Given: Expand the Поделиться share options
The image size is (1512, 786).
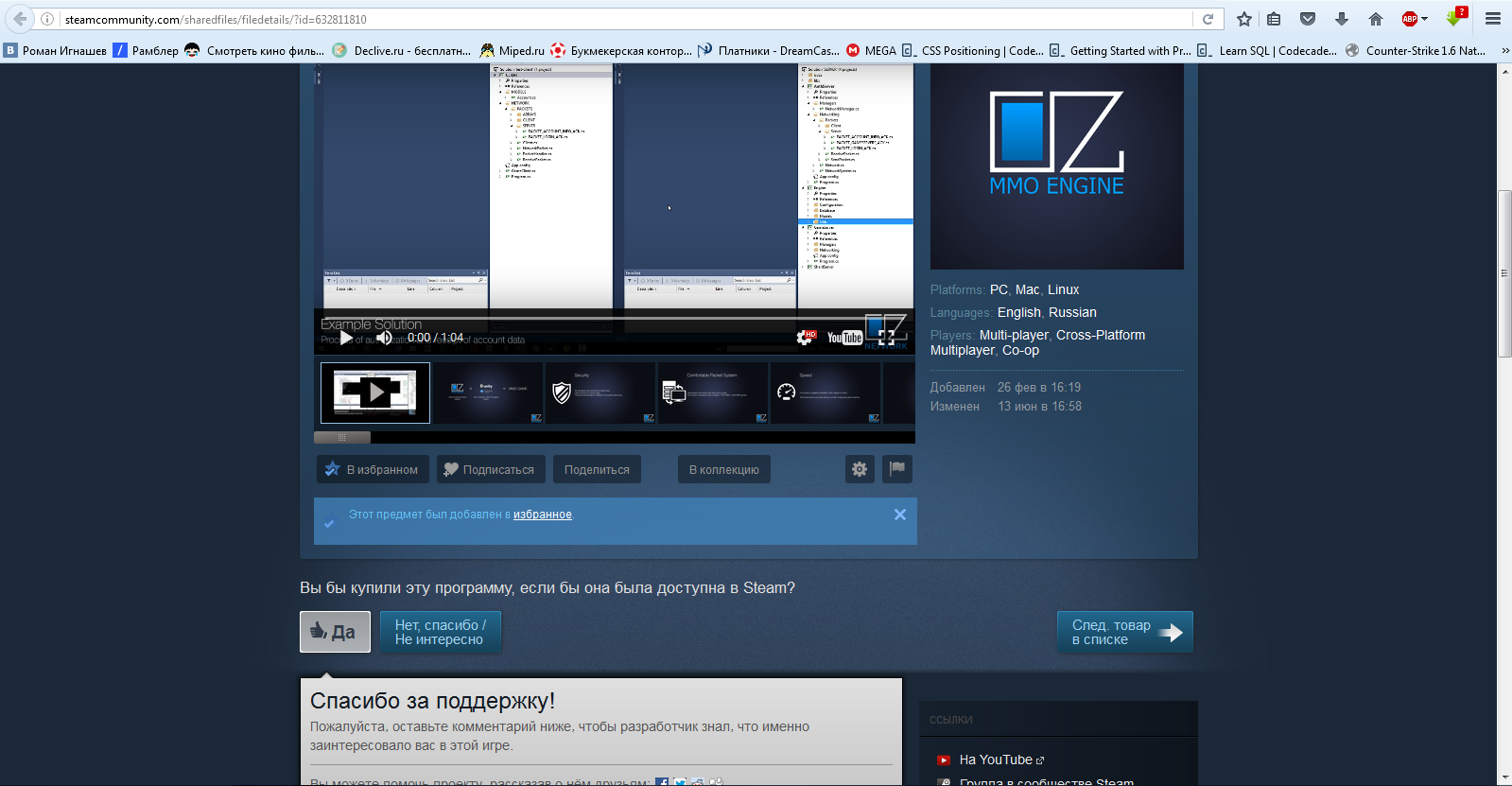Looking at the screenshot, I should (x=597, y=469).
